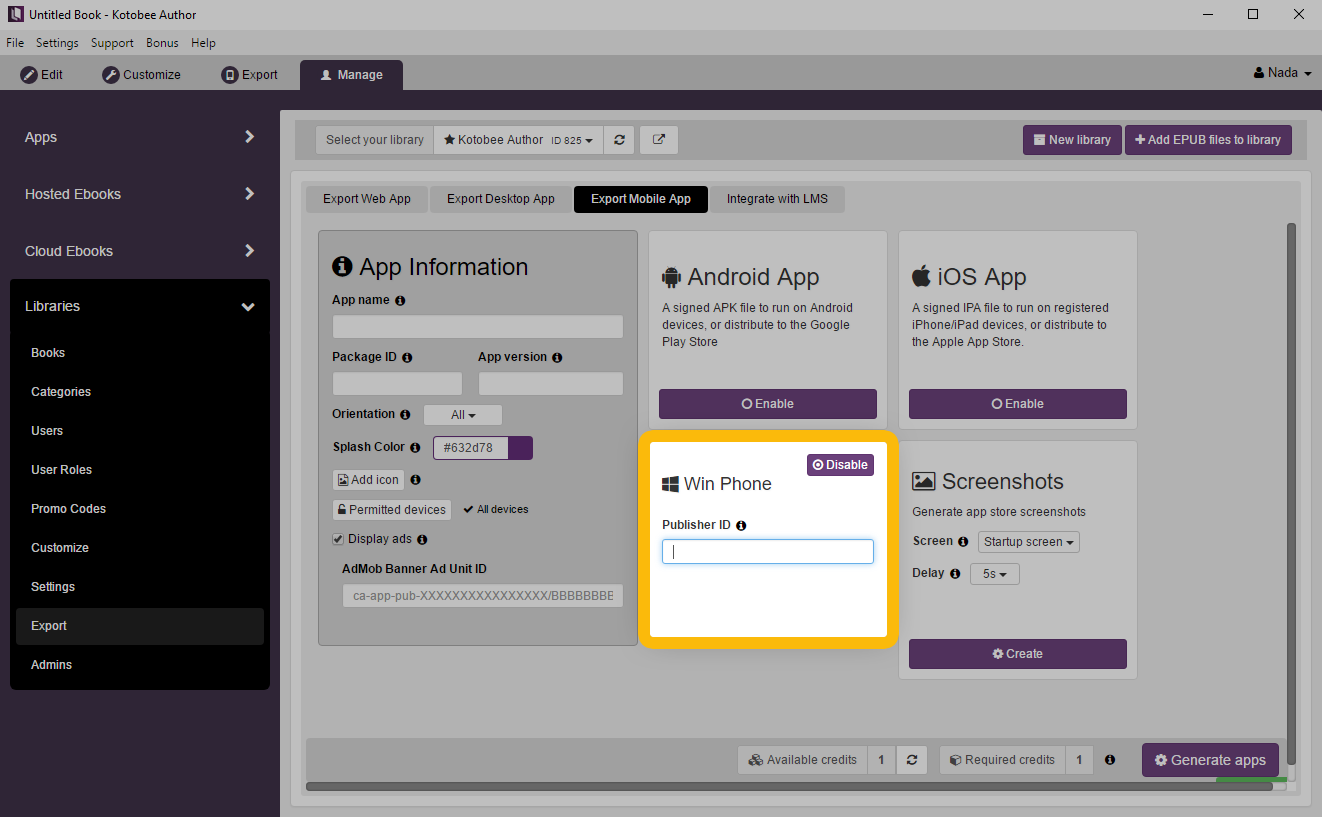Click info icon next to Publisher ID

pos(741,525)
